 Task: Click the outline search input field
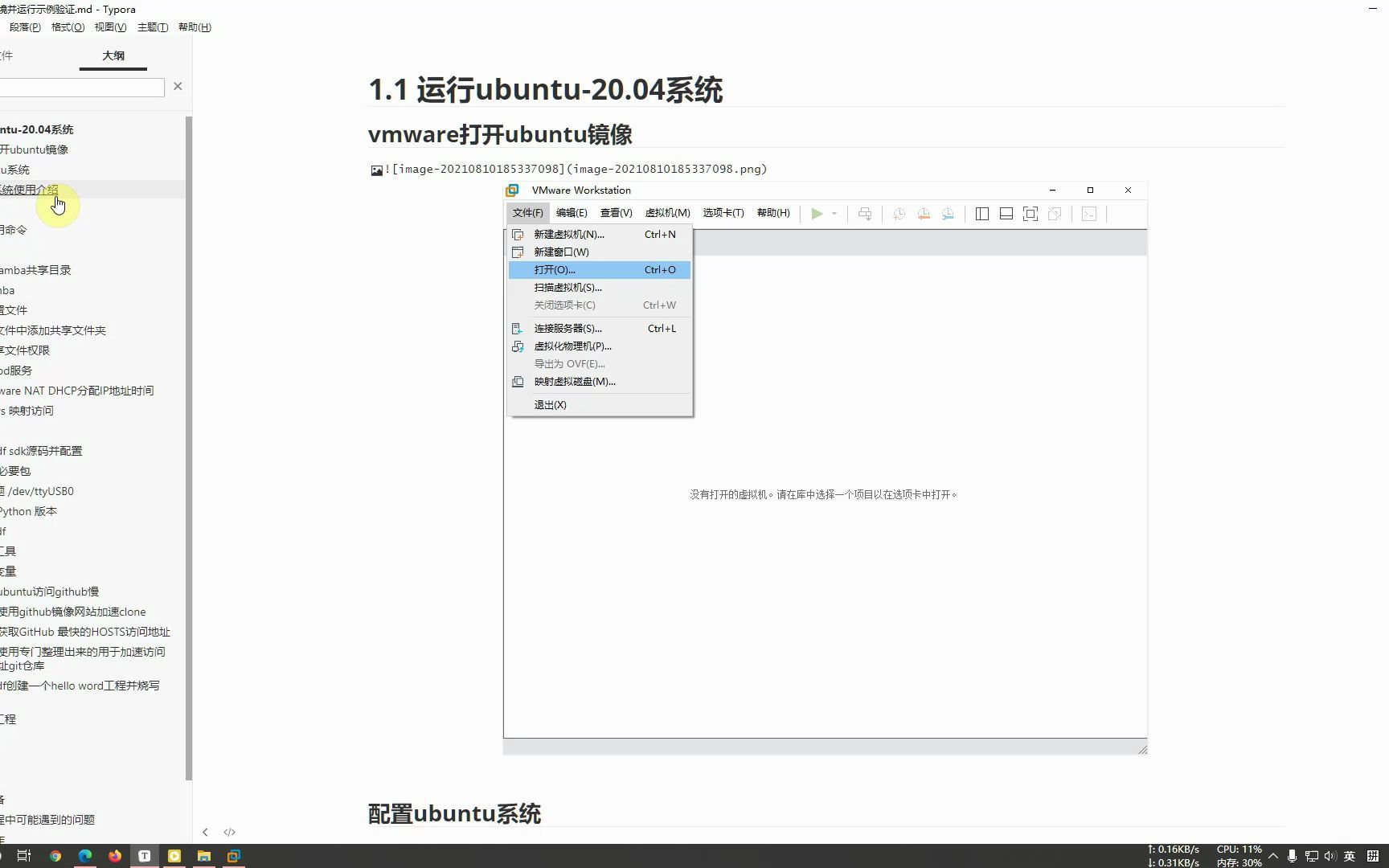click(x=82, y=87)
